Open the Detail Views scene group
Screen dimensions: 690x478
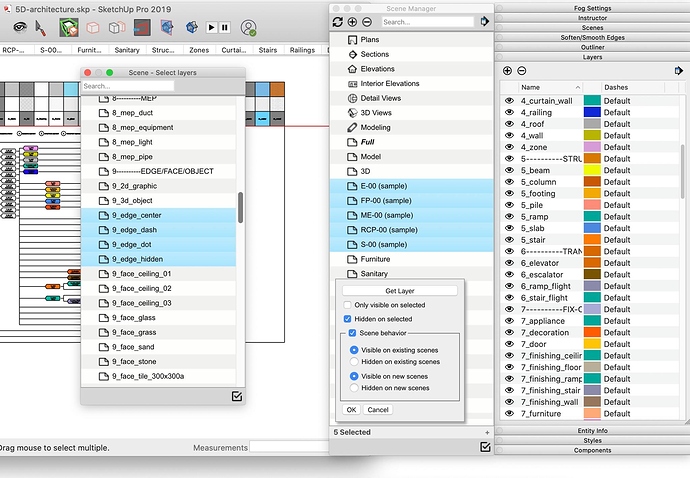pyautogui.click(x=411, y=98)
